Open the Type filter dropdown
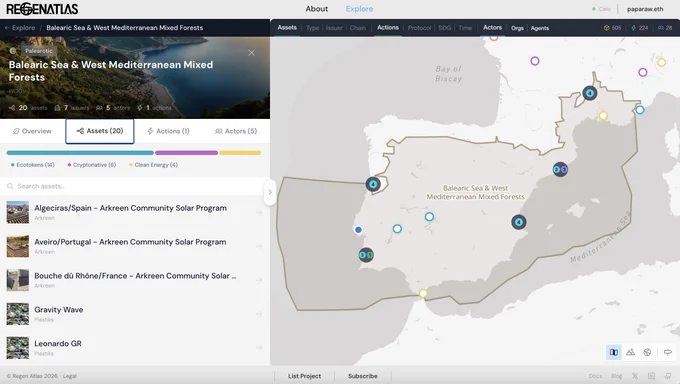 tap(312, 28)
